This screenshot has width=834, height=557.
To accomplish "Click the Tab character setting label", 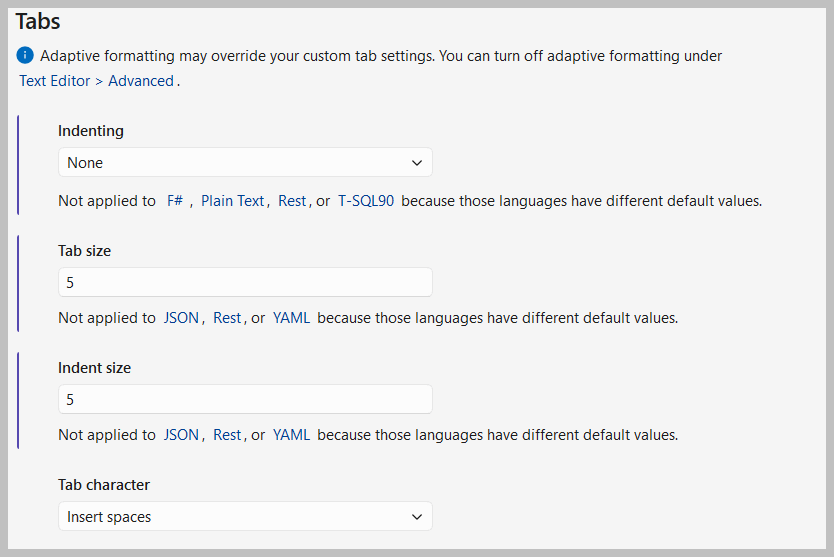I will [104, 485].
